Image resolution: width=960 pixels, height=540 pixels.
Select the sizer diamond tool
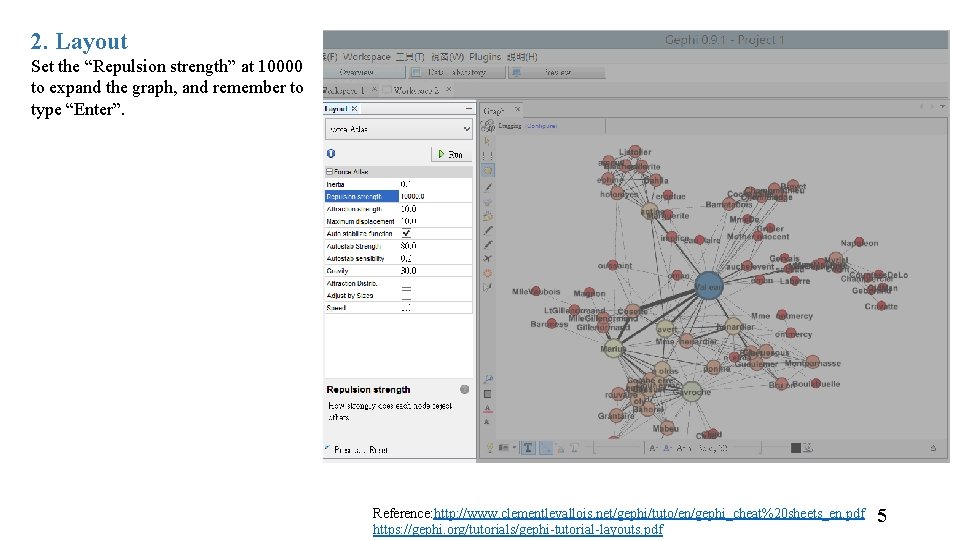[x=488, y=201]
